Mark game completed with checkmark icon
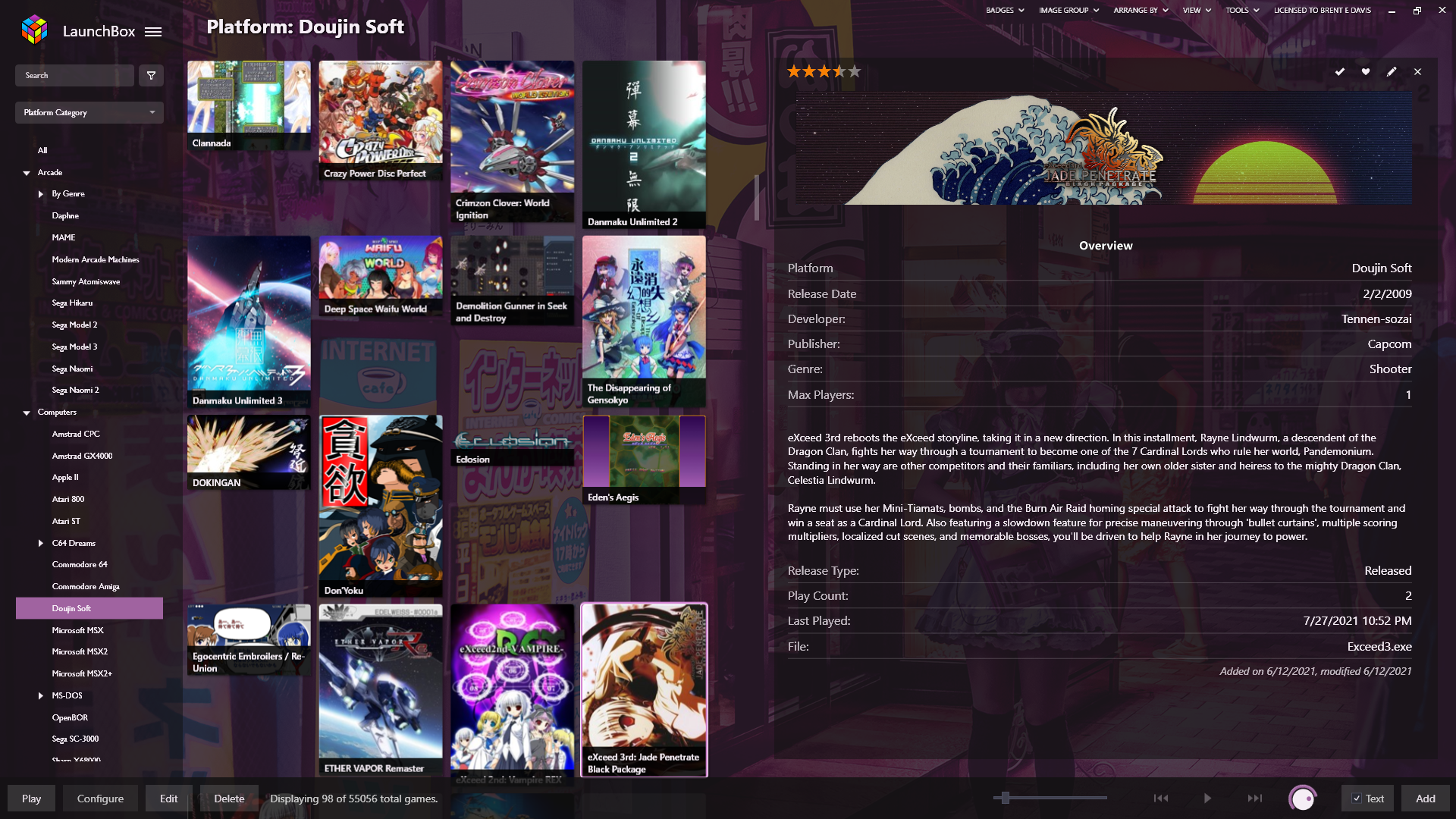The height and width of the screenshot is (819, 1456). [1340, 71]
